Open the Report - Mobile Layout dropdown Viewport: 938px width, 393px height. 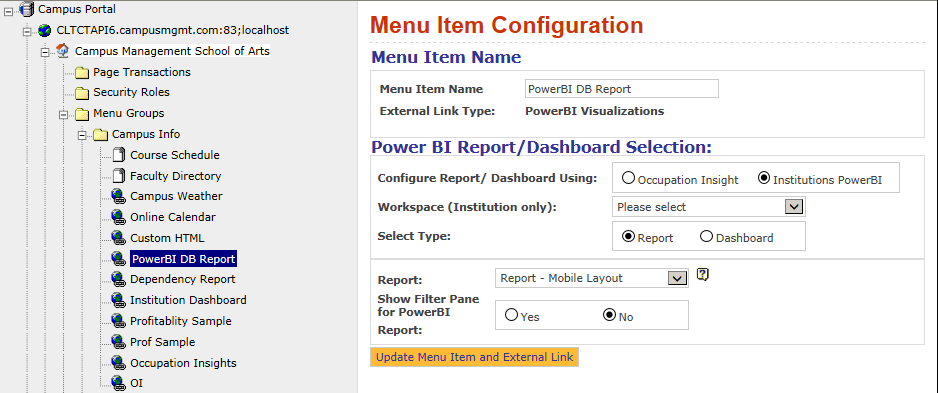coord(592,278)
